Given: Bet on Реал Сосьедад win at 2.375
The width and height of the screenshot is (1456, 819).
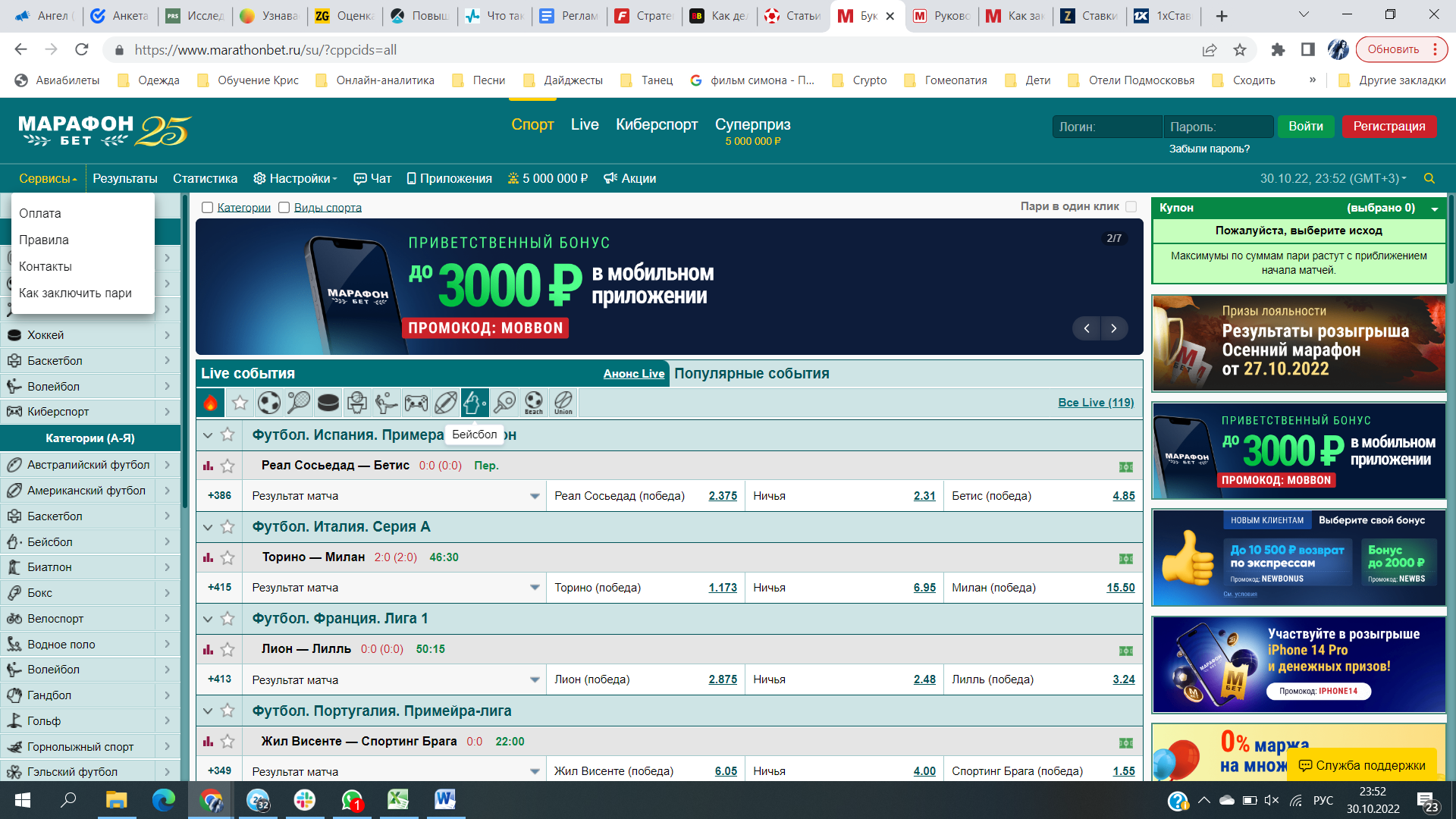Looking at the screenshot, I should 723,496.
